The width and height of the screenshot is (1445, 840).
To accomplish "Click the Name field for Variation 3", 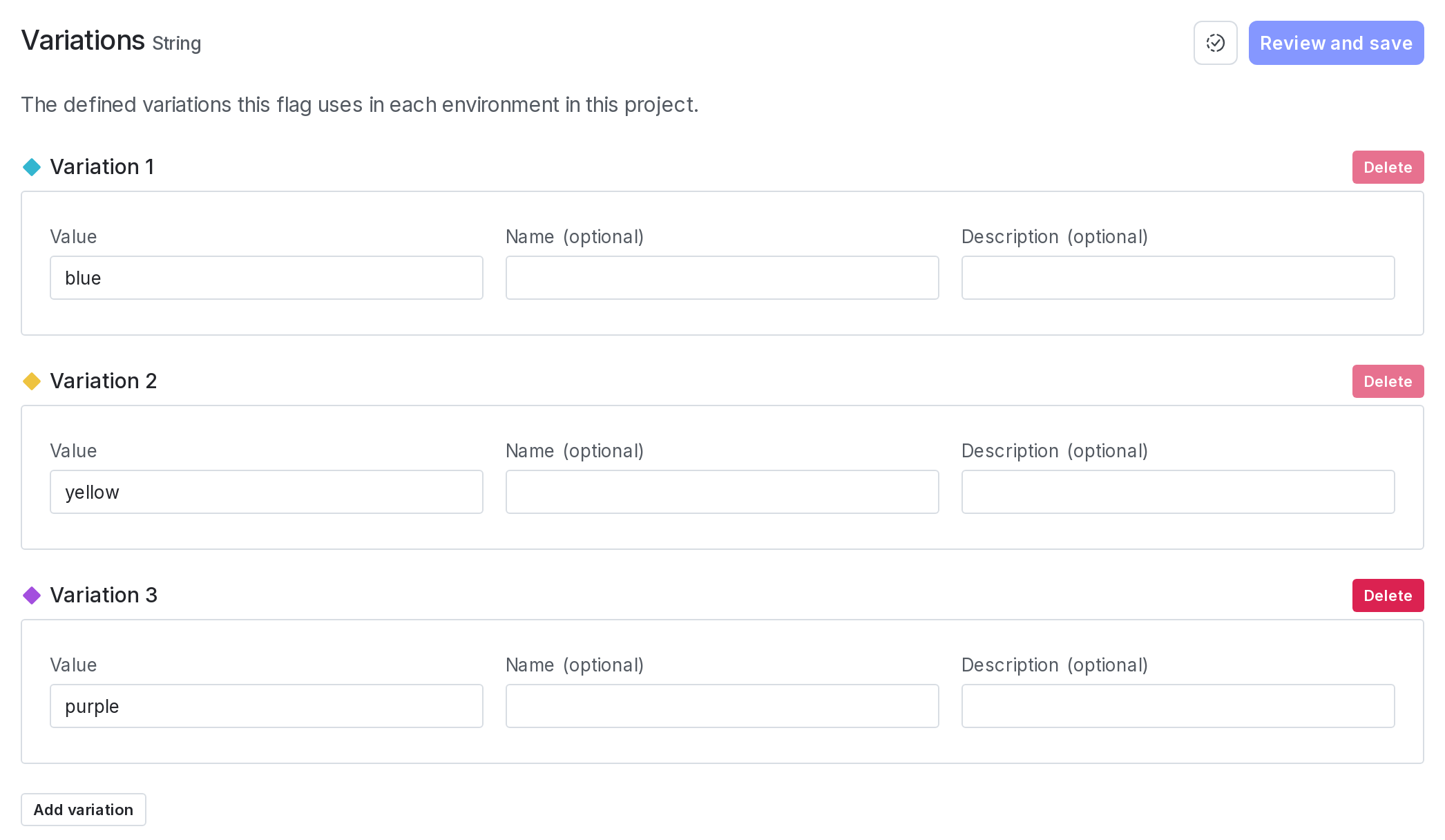I will tap(722, 706).
